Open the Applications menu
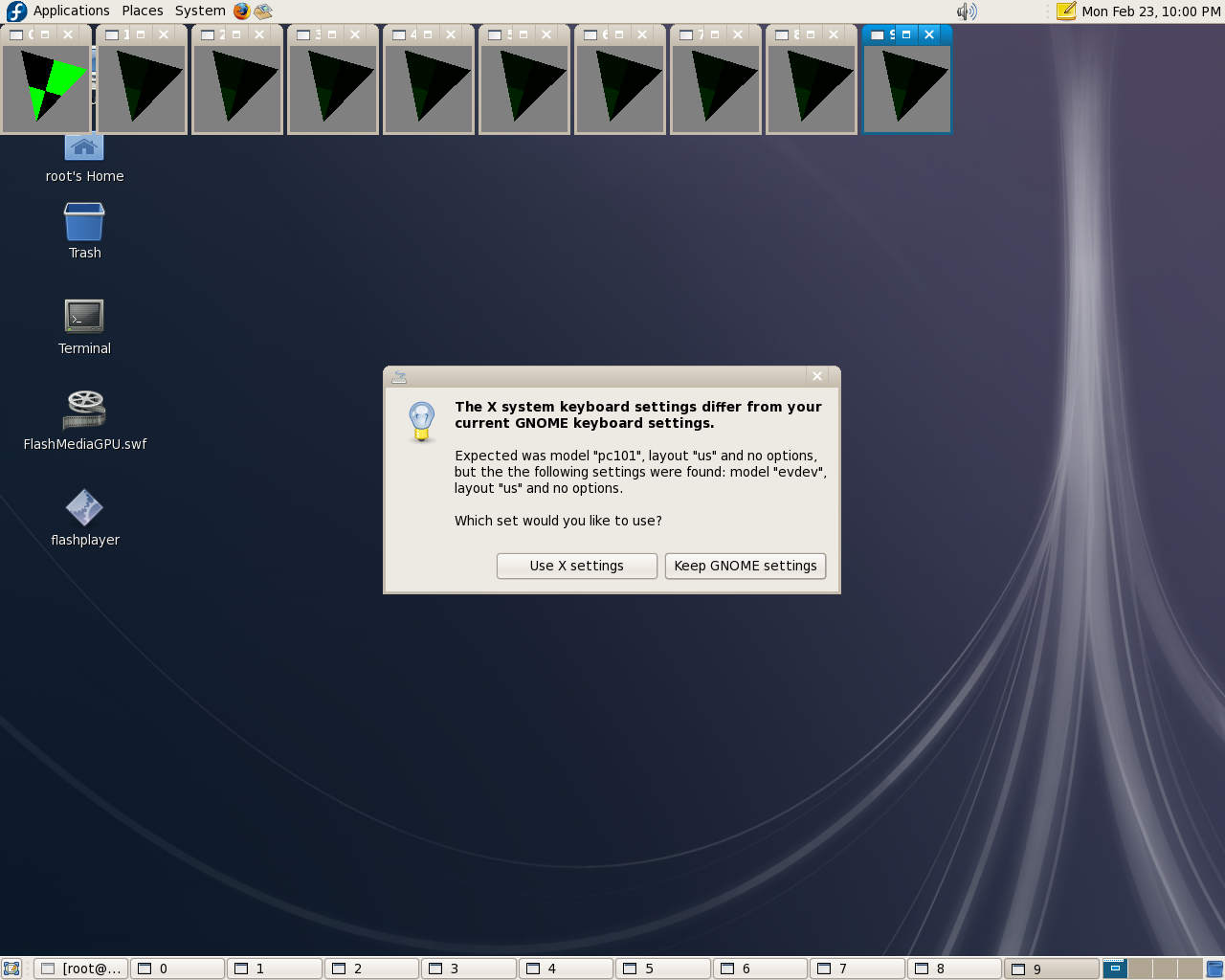Image resolution: width=1225 pixels, height=980 pixels. [x=71, y=11]
